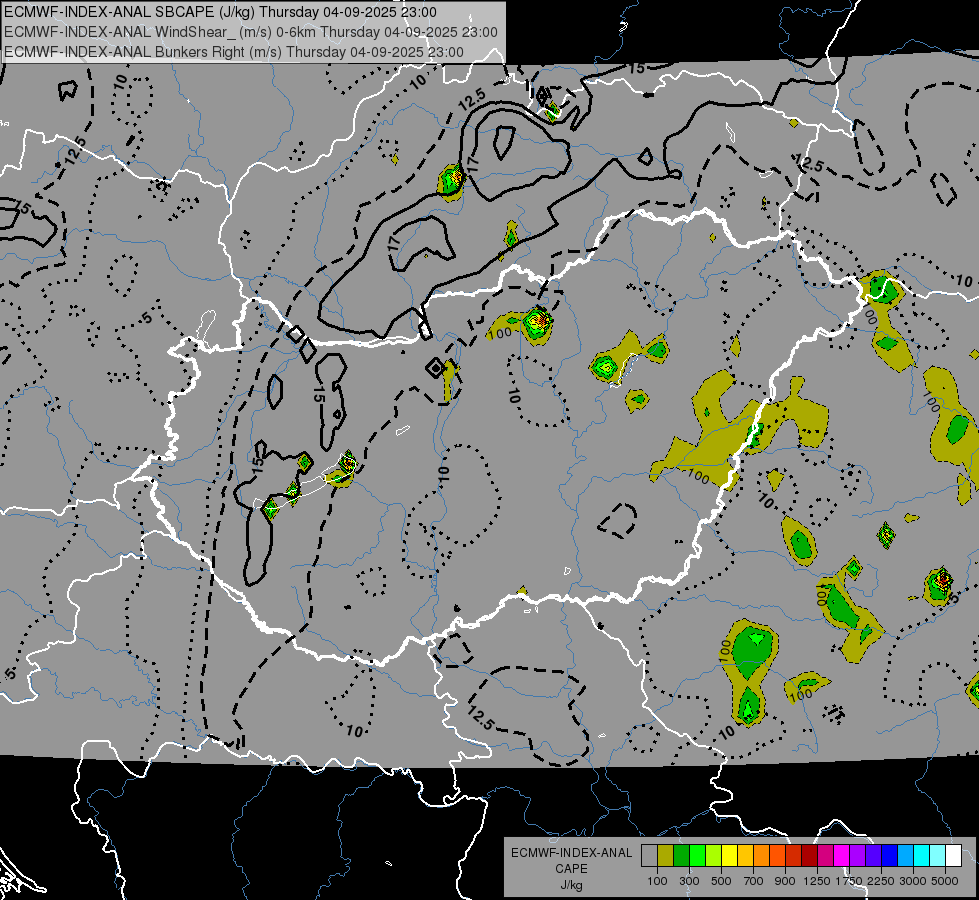Select the white legend swatch

click(953, 856)
